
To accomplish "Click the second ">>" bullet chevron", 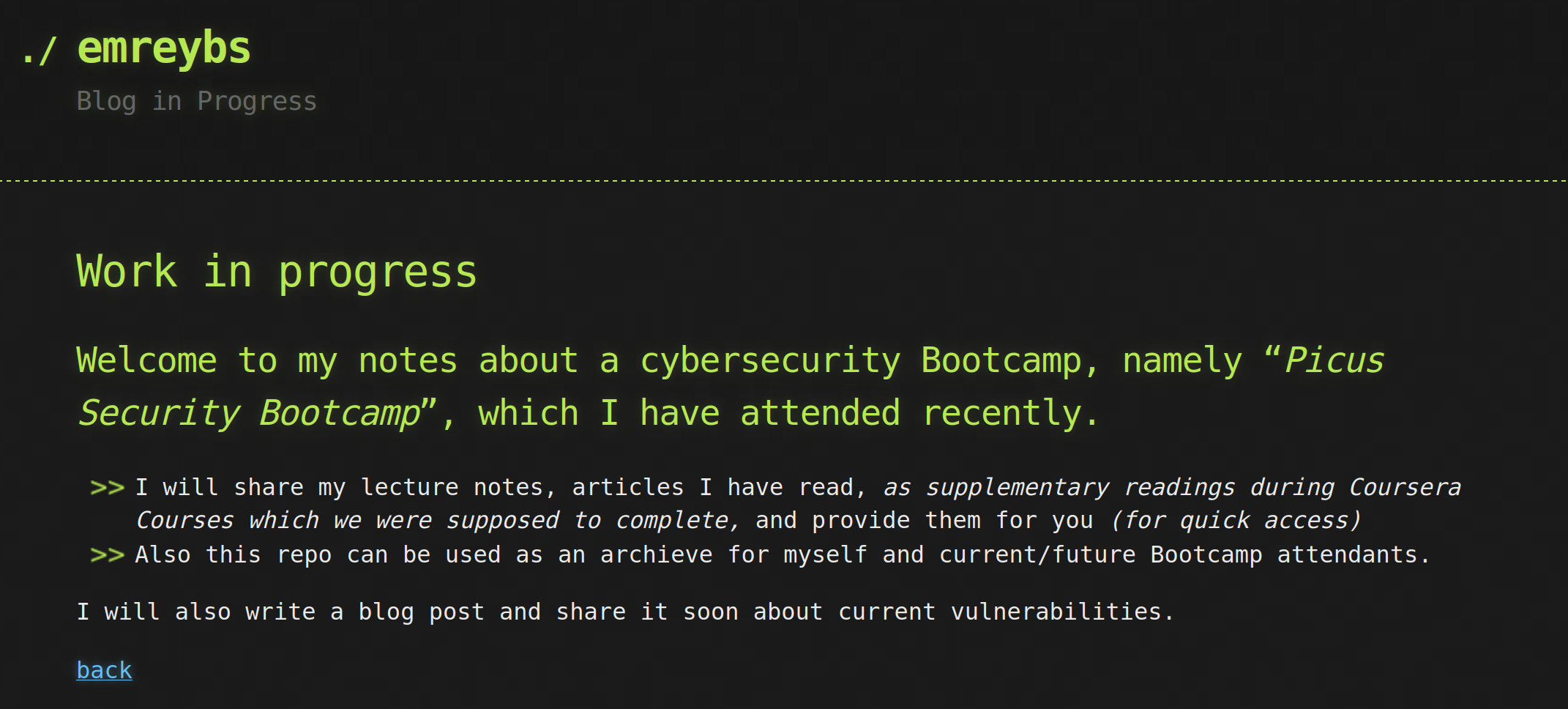I will tap(107, 554).
